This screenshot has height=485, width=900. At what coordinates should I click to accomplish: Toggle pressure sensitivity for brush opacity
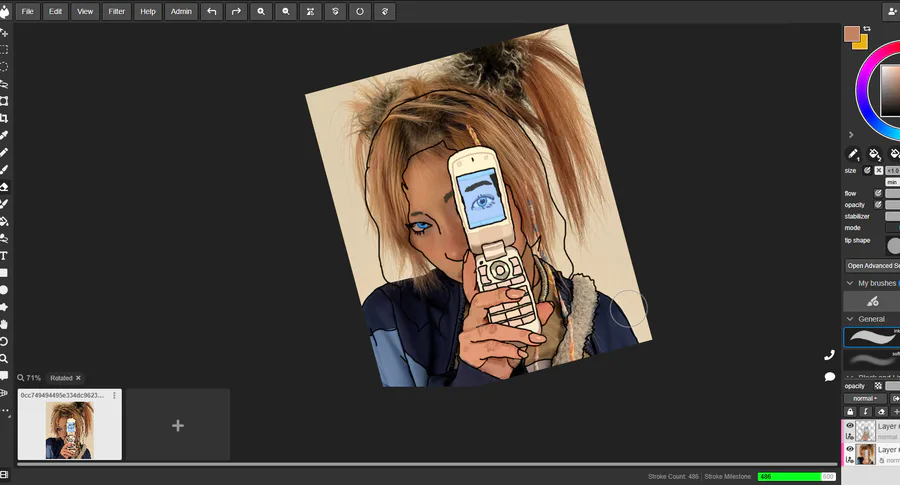878,205
